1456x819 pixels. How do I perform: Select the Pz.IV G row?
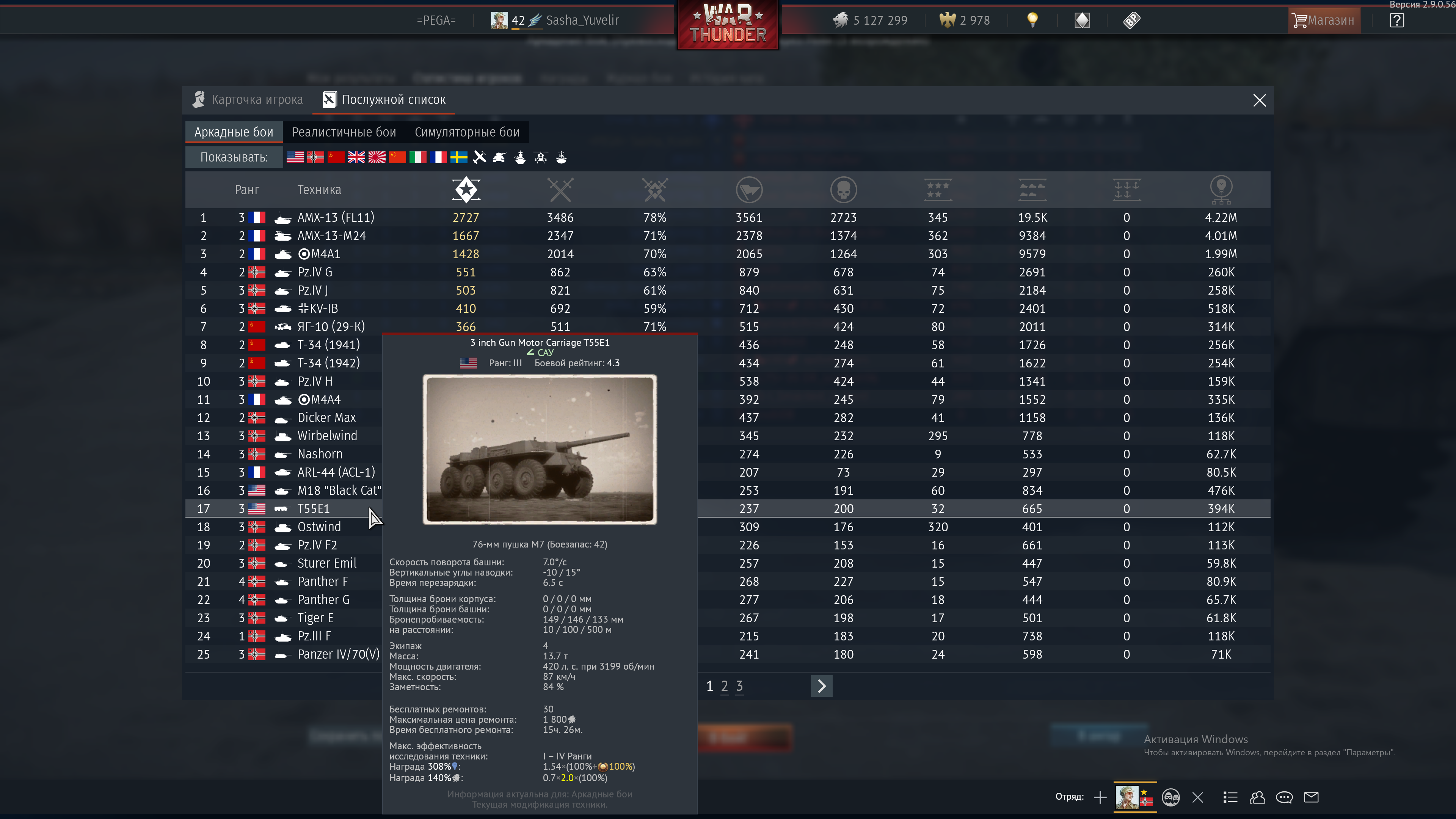[728, 273]
